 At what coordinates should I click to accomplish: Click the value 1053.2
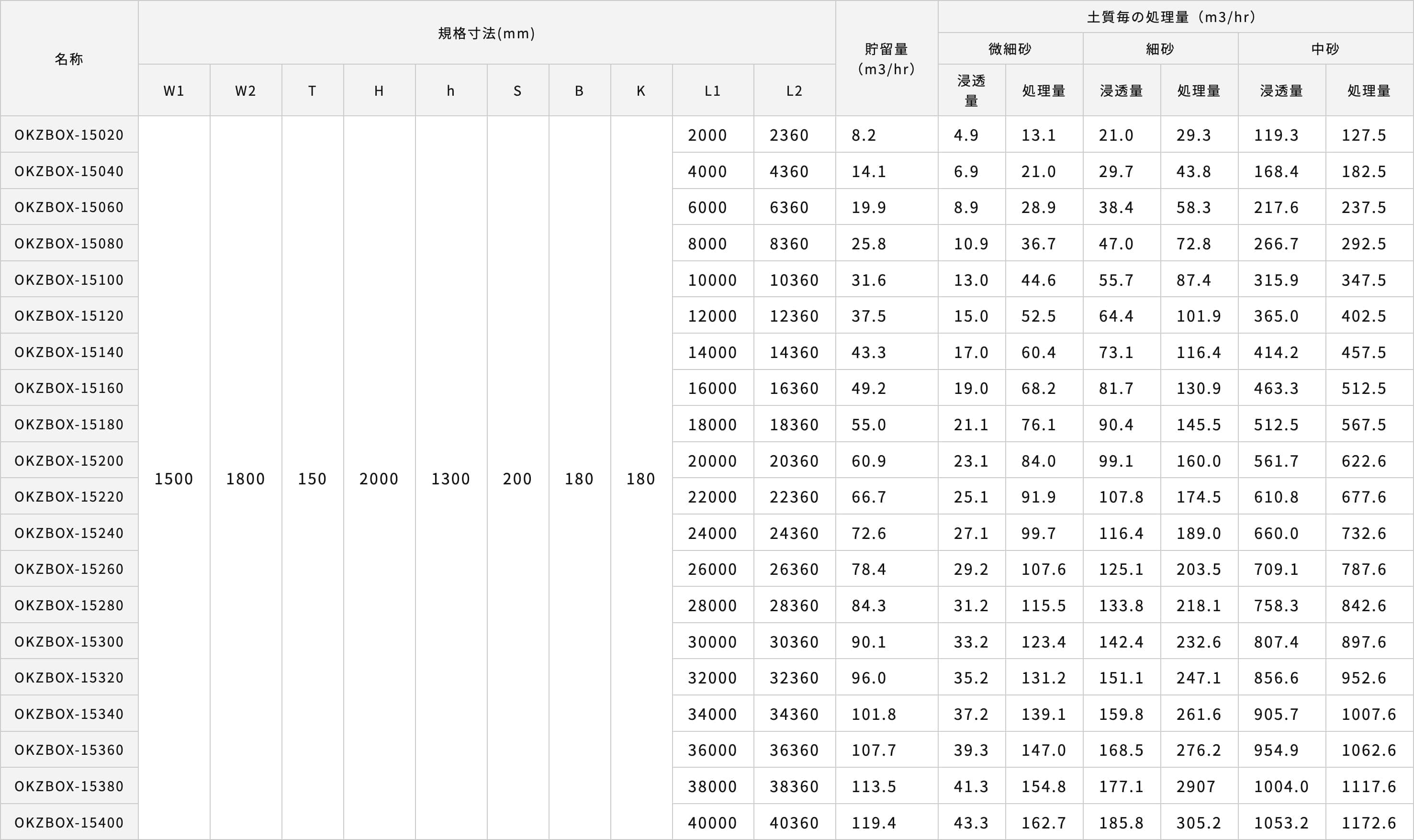point(1281,822)
